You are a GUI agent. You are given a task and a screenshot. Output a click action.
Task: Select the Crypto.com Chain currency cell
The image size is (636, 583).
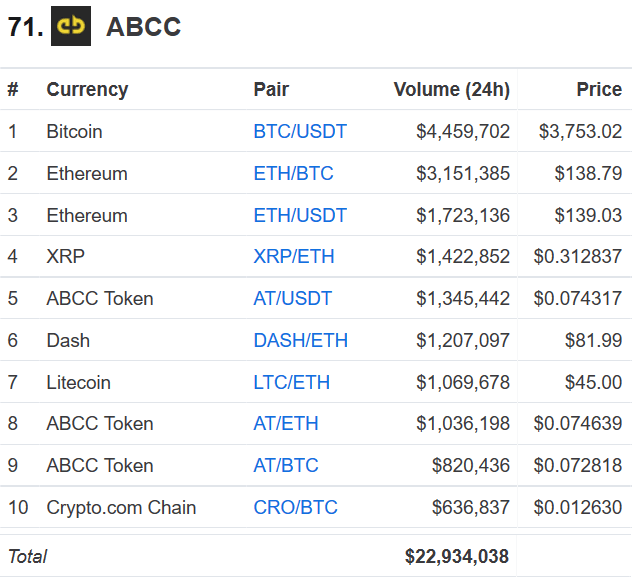[x=121, y=508]
